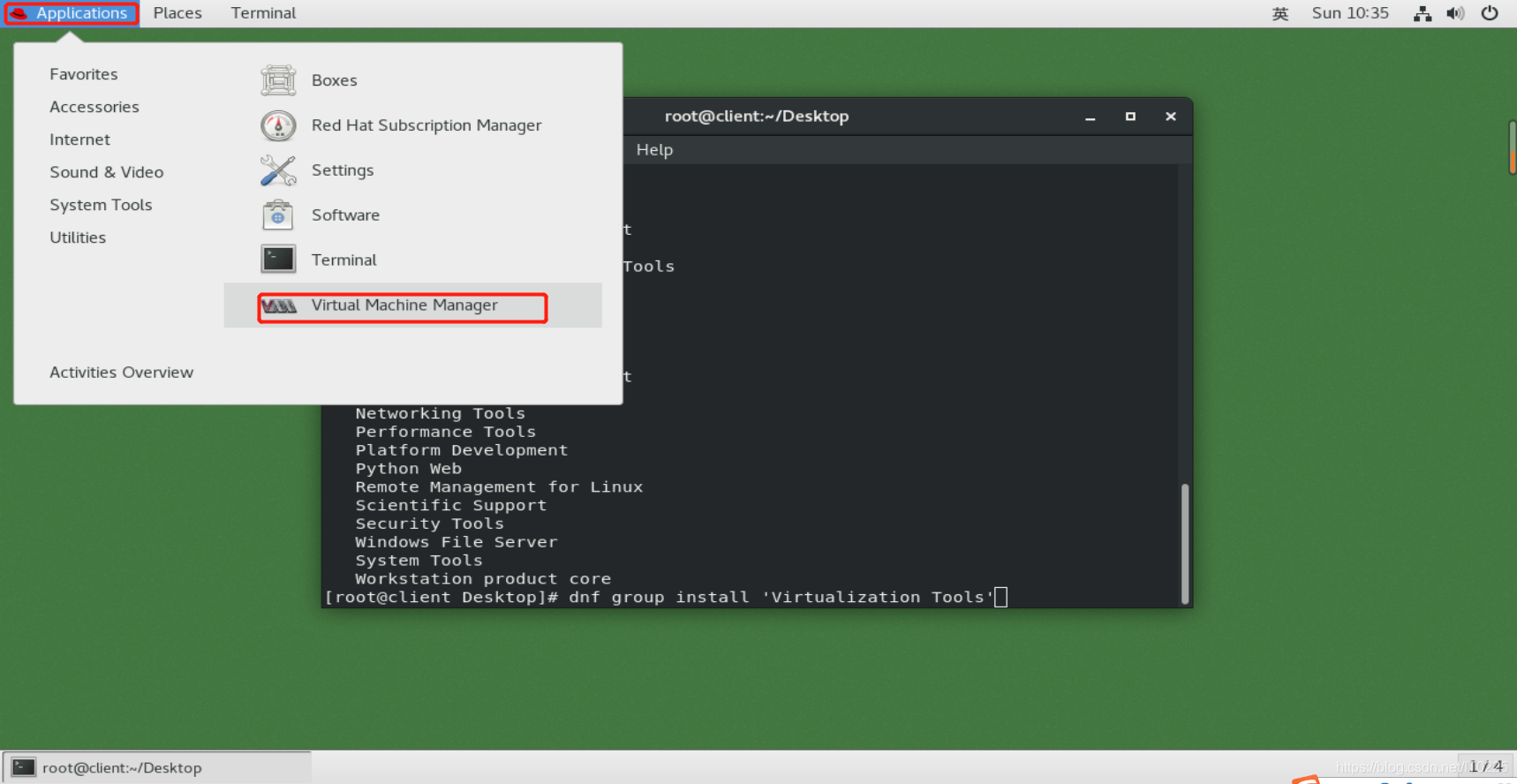
Task: Select the Accessories category
Action: (94, 107)
